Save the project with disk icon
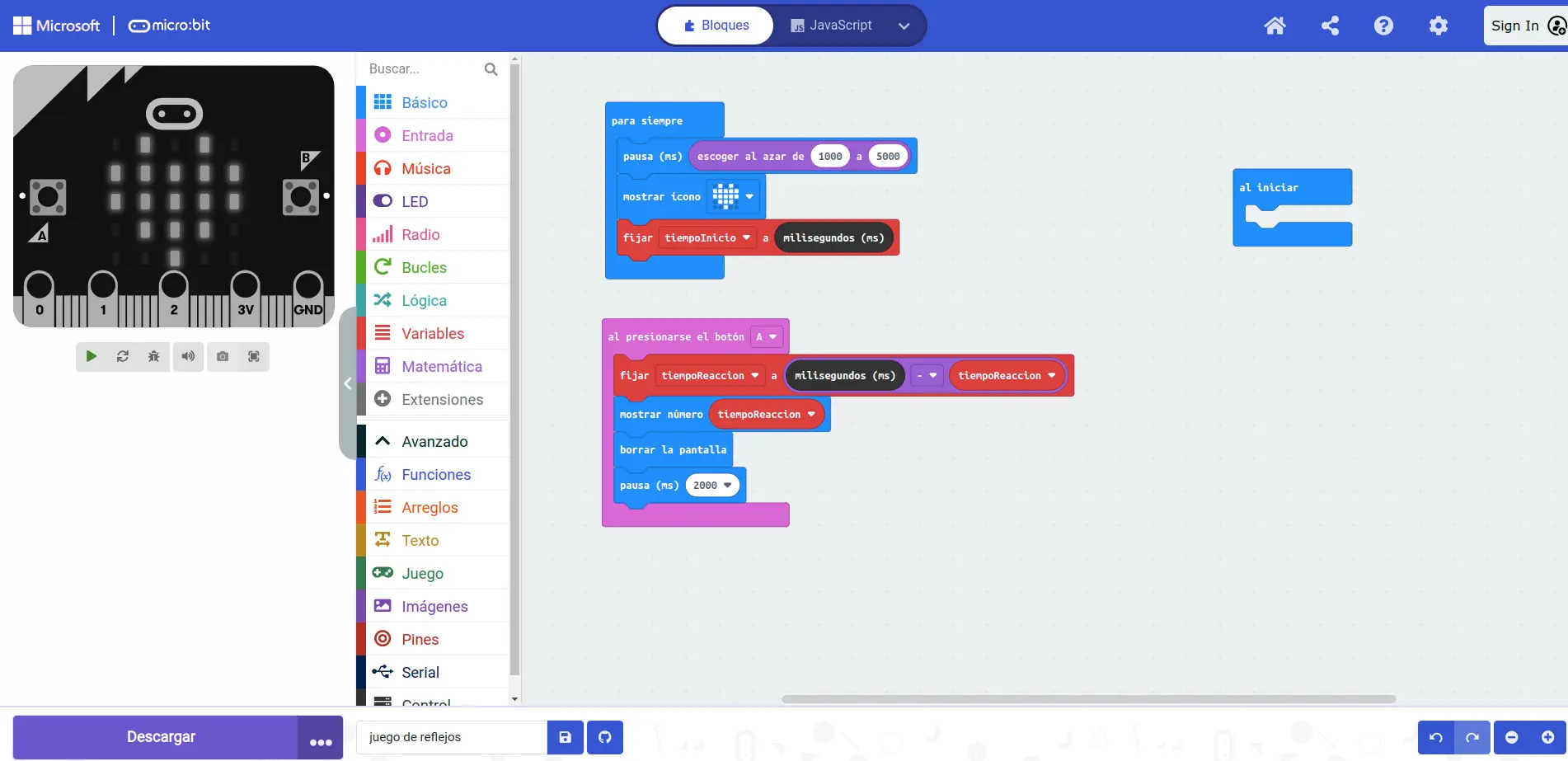This screenshot has height=761, width=1568. [565, 737]
